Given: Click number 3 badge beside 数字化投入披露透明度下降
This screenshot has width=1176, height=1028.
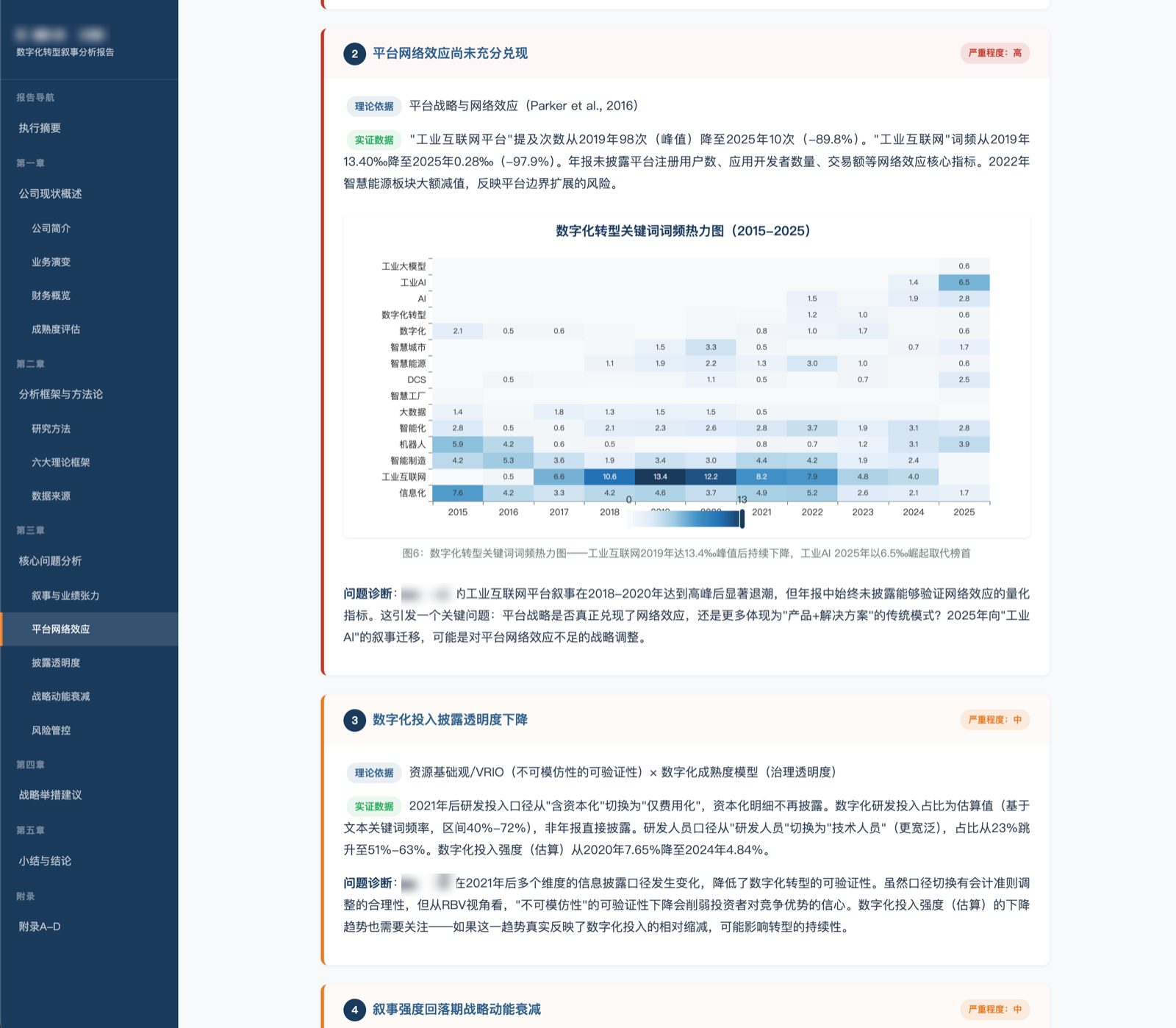Looking at the screenshot, I should pyautogui.click(x=355, y=720).
